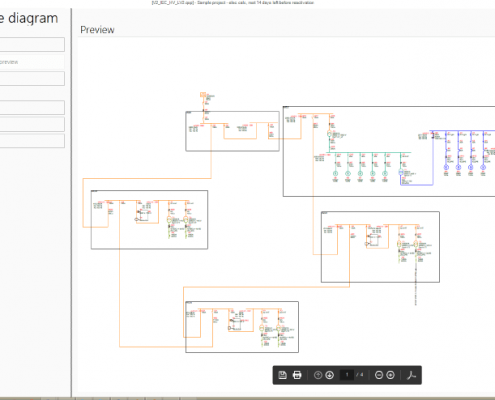Click the lowest blank button in left panel

click(32, 141)
